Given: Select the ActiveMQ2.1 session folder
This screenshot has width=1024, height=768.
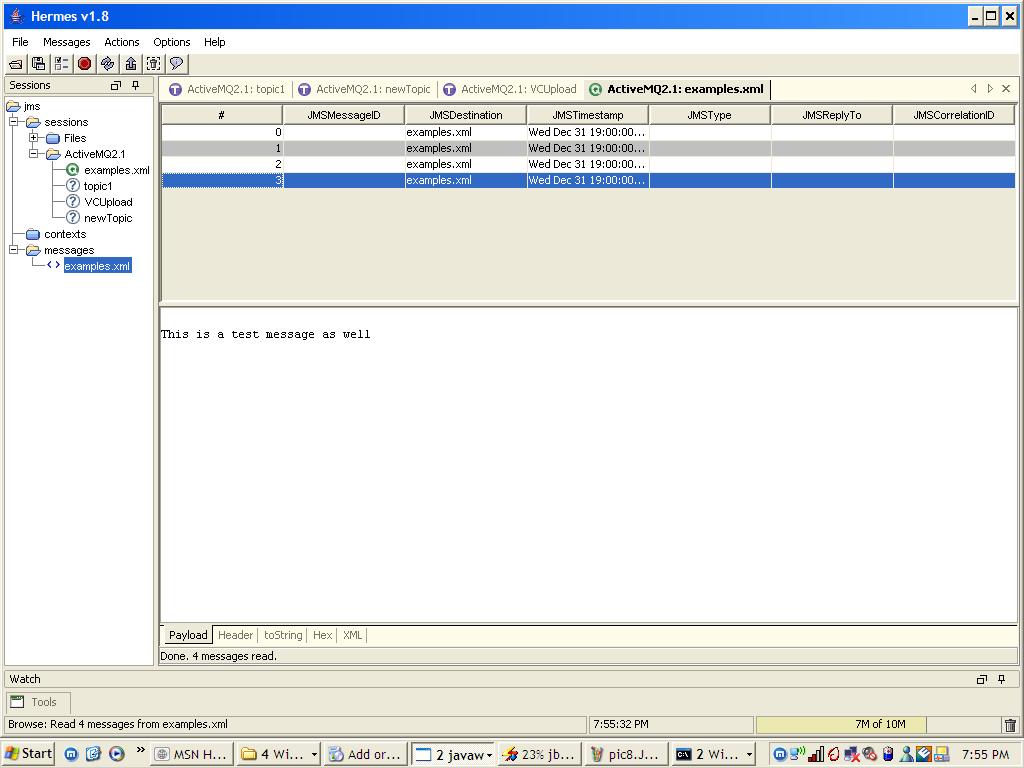Looking at the screenshot, I should coord(86,154).
